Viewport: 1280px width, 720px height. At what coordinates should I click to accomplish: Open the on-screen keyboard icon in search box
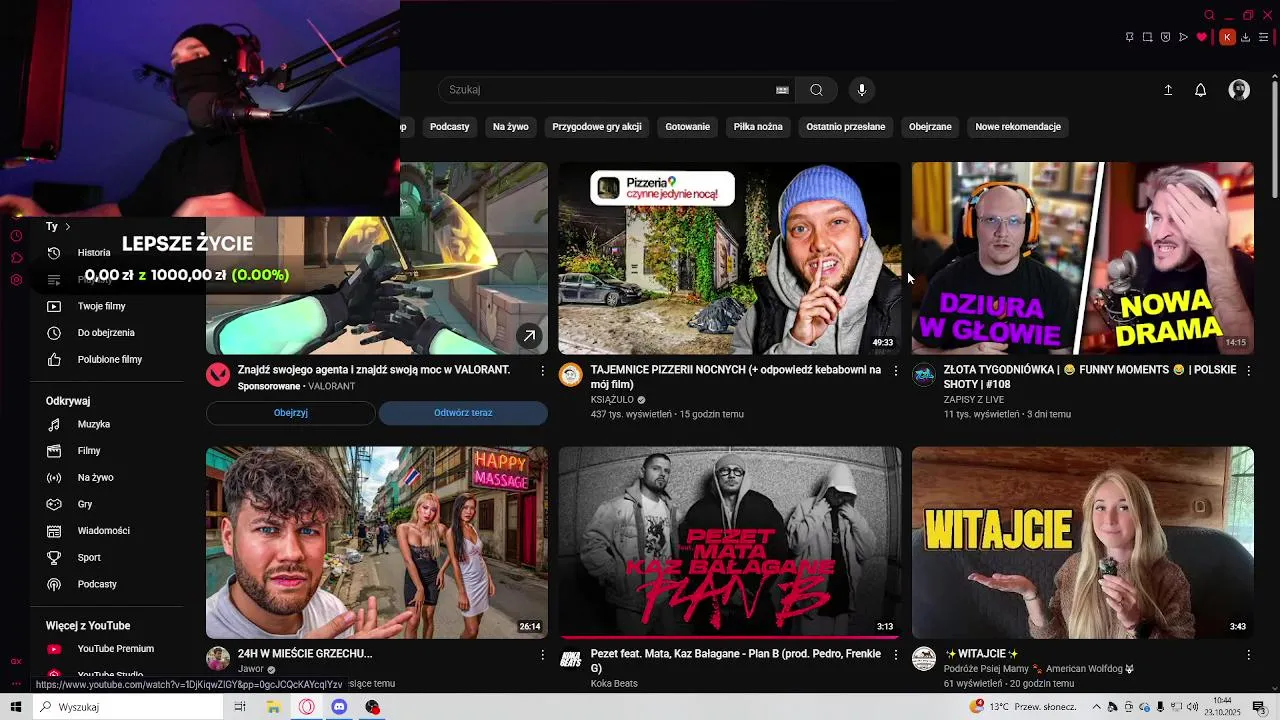point(782,90)
